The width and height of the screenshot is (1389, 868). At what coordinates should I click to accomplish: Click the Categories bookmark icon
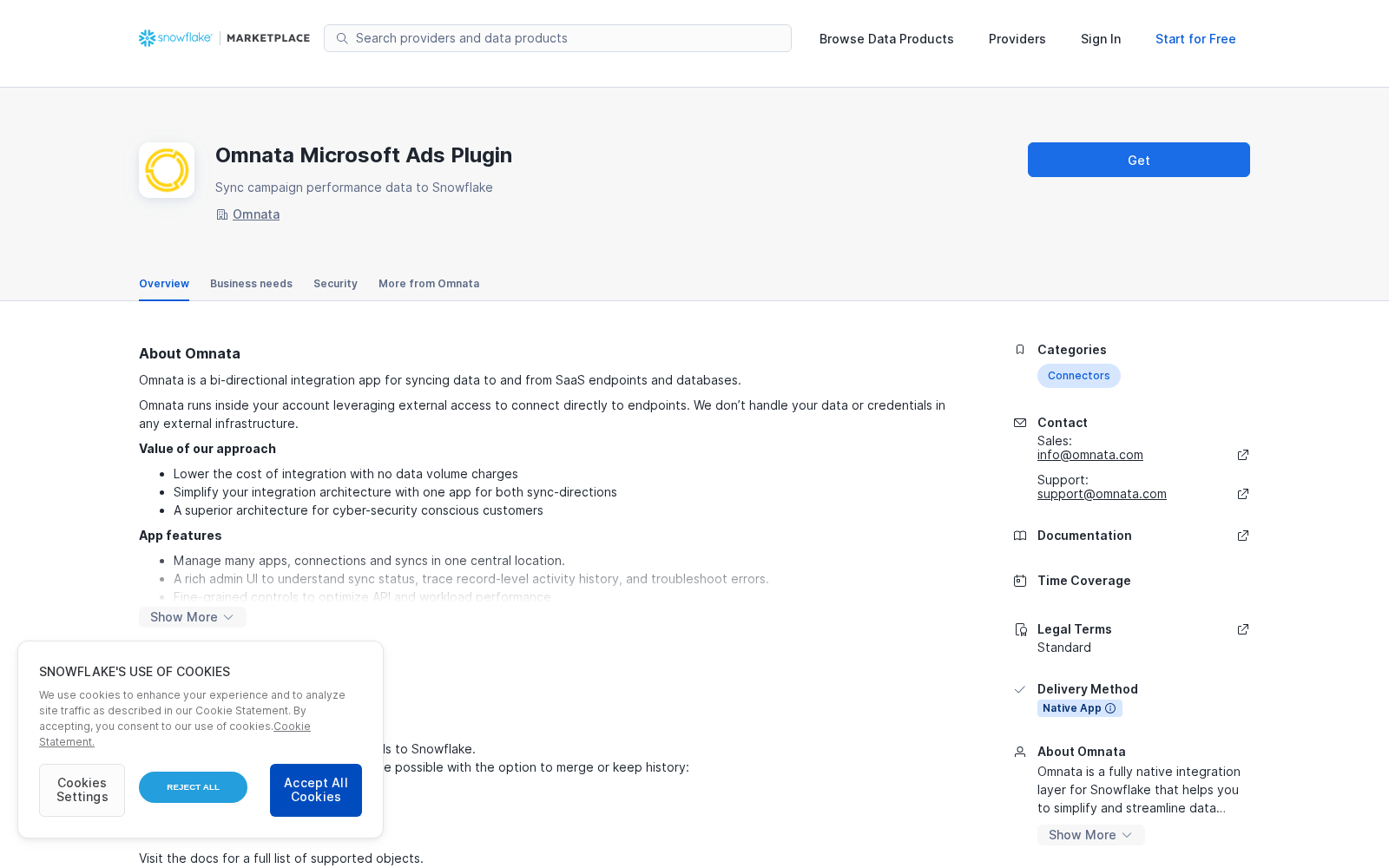(x=1020, y=350)
